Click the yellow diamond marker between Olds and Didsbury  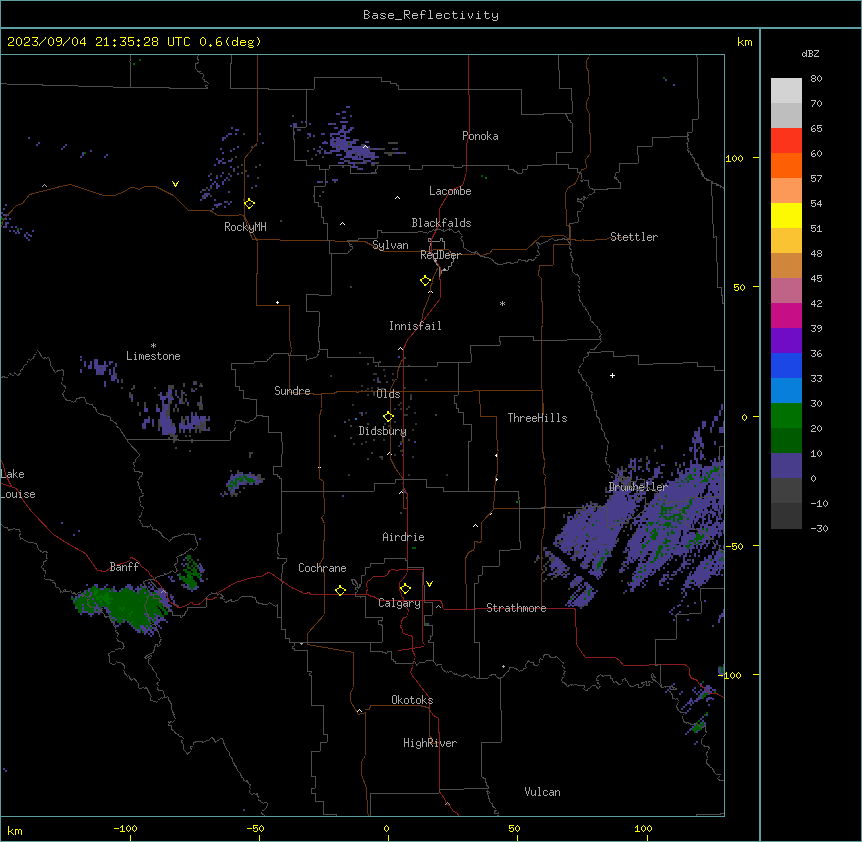point(389,417)
